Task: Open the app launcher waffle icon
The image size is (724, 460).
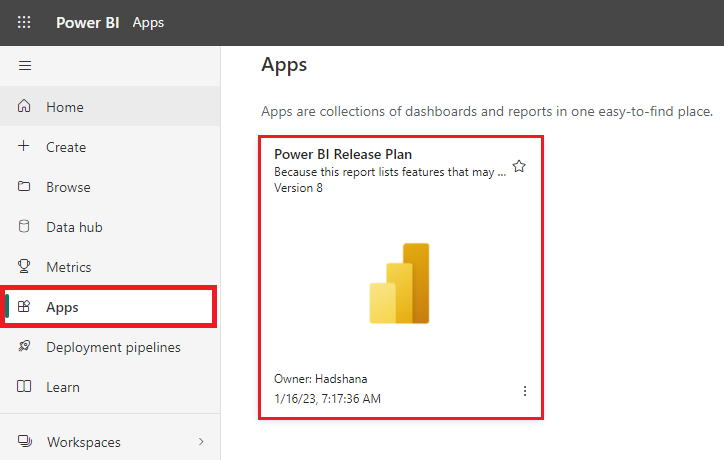Action: tap(24, 22)
